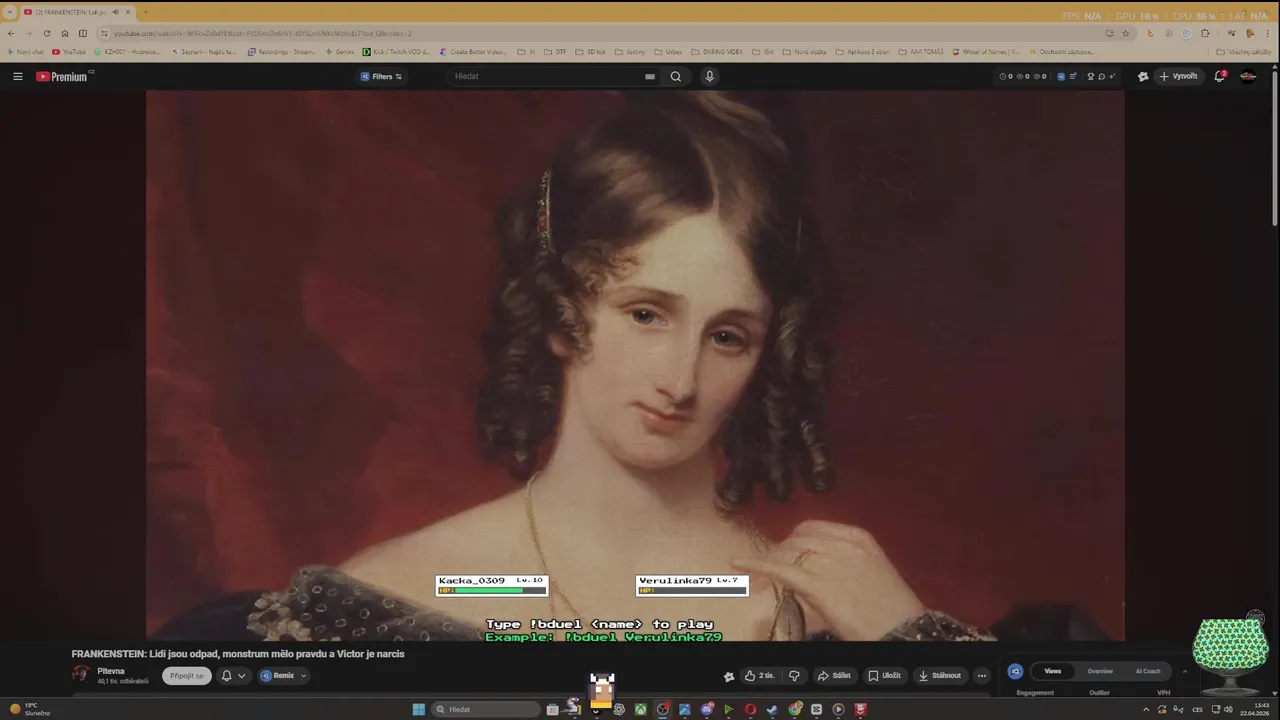Save the video with Uložit button
This screenshot has width=1280, height=720.
pos(884,676)
